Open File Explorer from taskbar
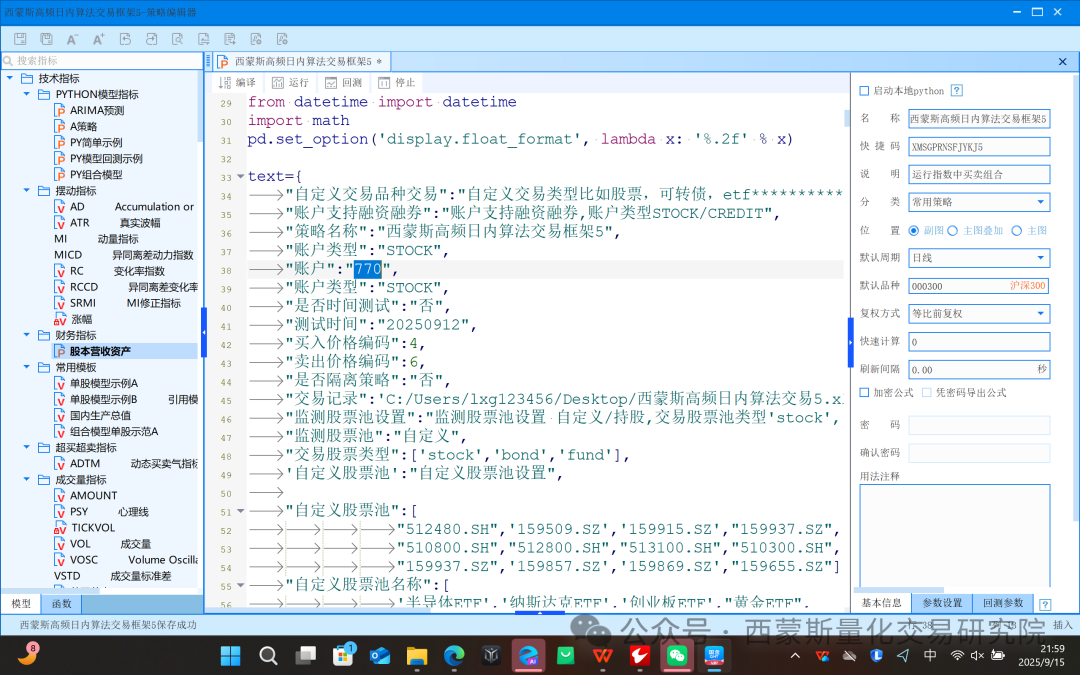The height and width of the screenshot is (675, 1080). pyautogui.click(x=417, y=655)
